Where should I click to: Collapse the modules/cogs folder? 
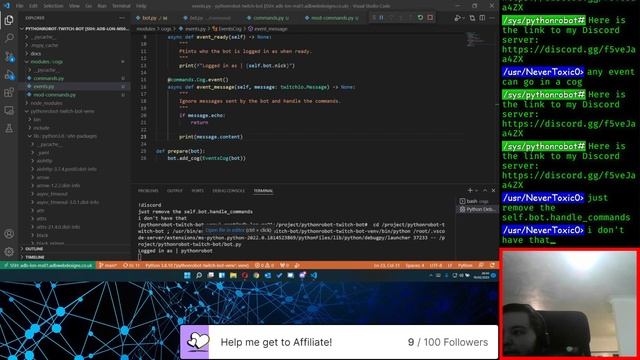pyautogui.click(x=73, y=62)
